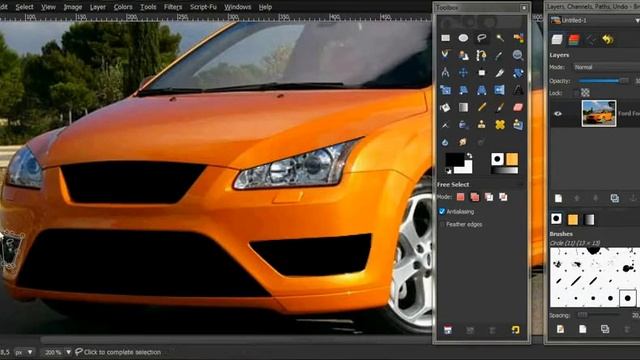Image resolution: width=640 pixels, height=360 pixels.
Task: Open the Colors menu
Action: (123, 7)
